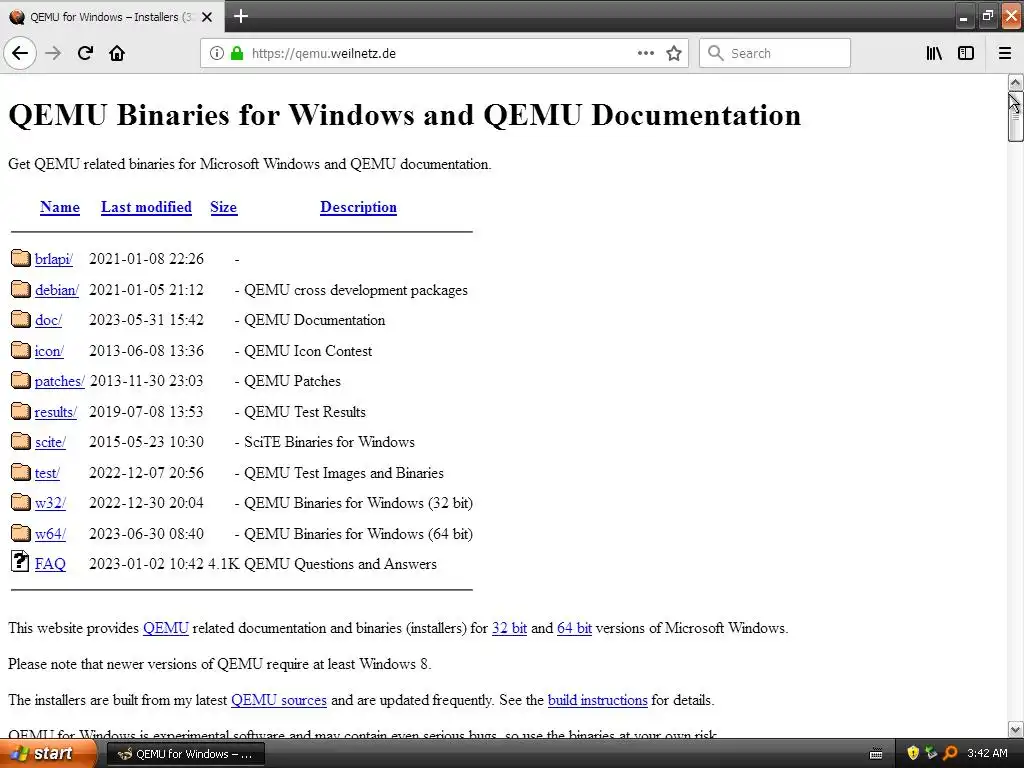Select QEMU for Windows taskbar button
The image size is (1024, 768).
click(x=185, y=754)
